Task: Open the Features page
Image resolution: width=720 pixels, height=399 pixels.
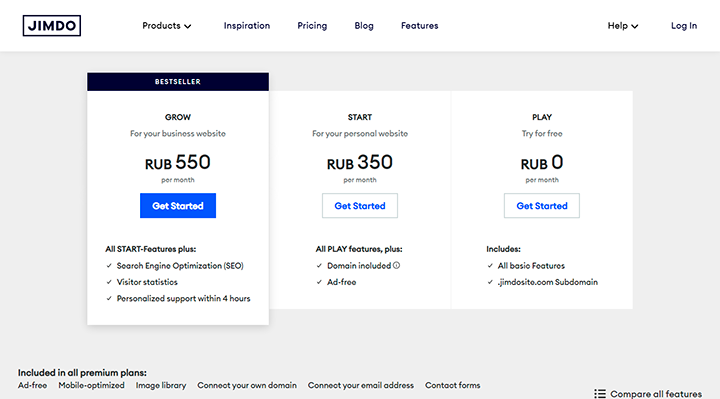Action: 420,26
